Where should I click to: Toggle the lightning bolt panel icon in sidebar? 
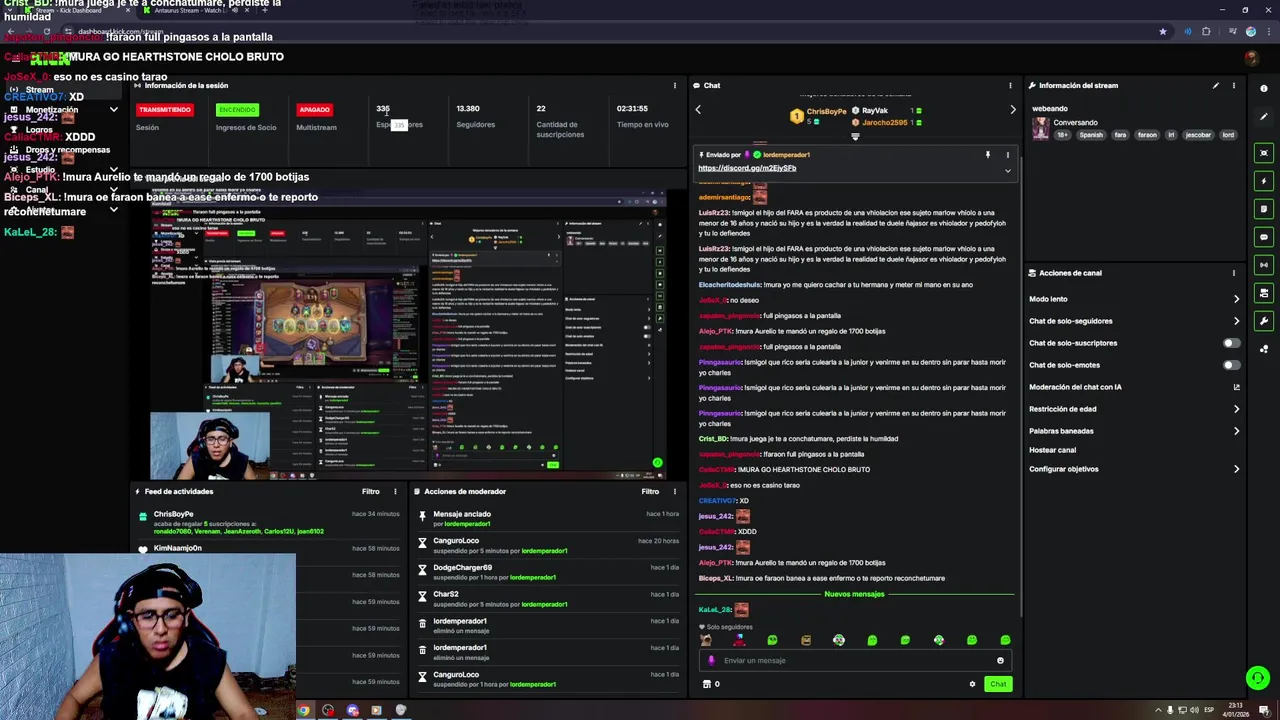(x=1264, y=181)
